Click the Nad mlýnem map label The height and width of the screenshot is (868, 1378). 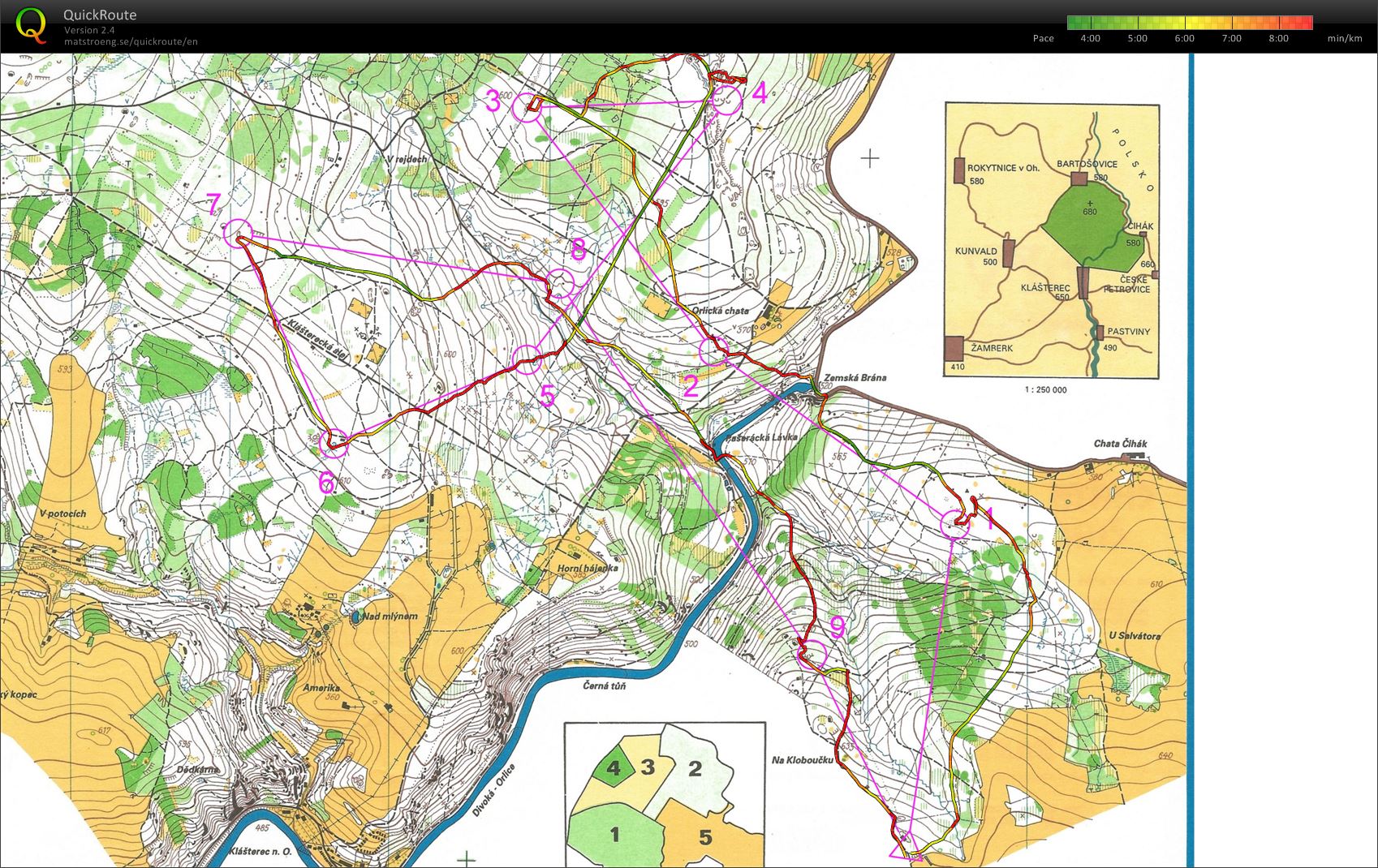(390, 617)
